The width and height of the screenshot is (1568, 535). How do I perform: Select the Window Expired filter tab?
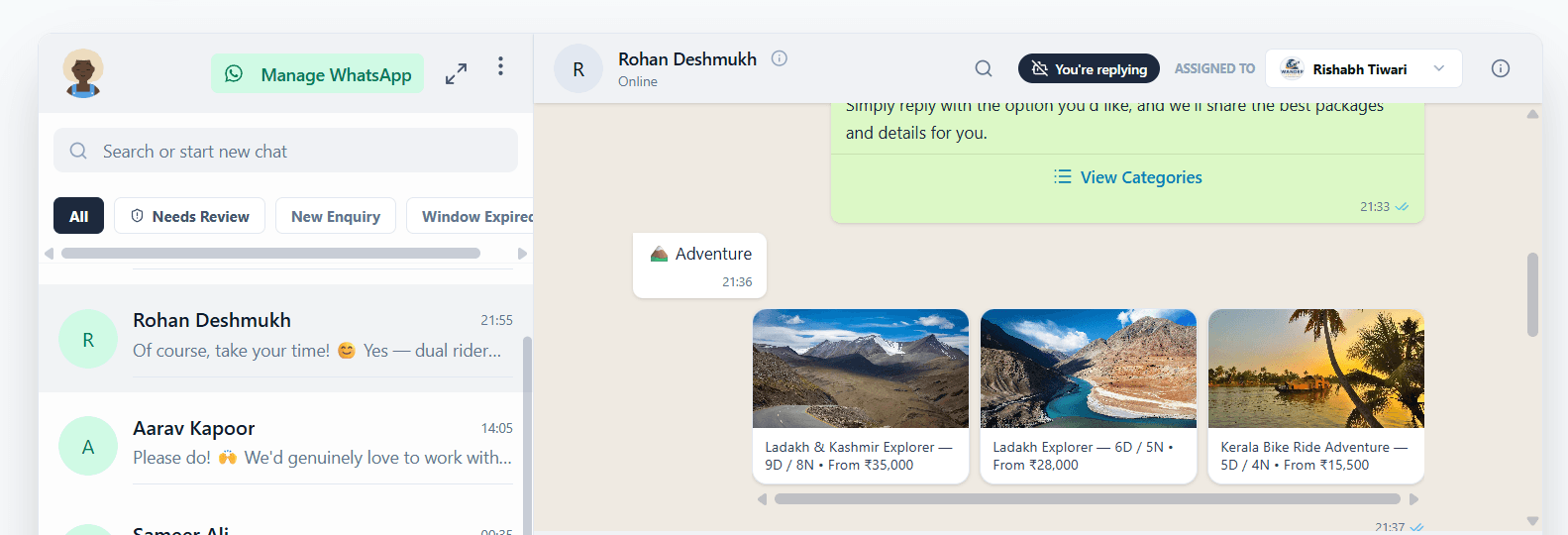point(471,216)
